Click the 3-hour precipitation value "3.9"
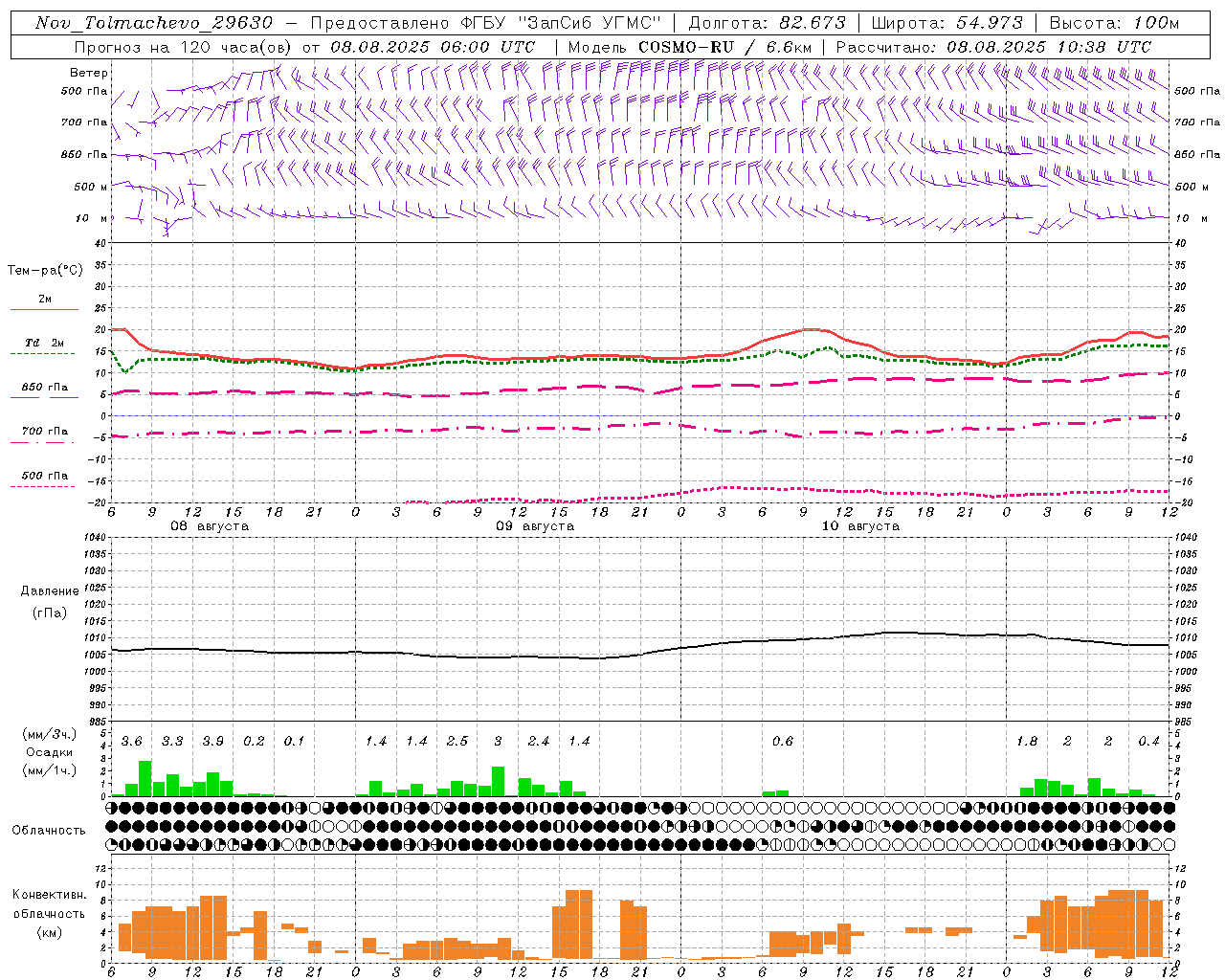The height and width of the screenshot is (980, 1225). click(x=212, y=742)
